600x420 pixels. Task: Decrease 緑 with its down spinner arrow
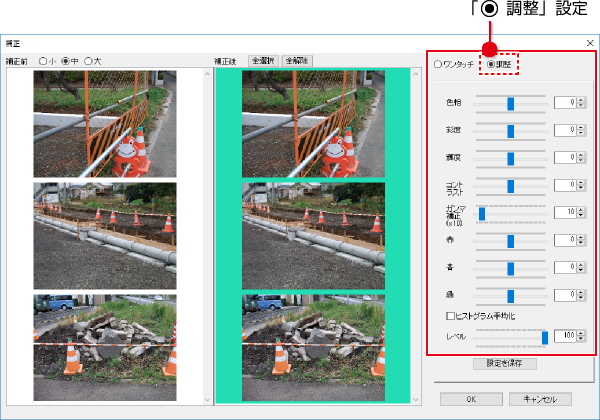581,297
